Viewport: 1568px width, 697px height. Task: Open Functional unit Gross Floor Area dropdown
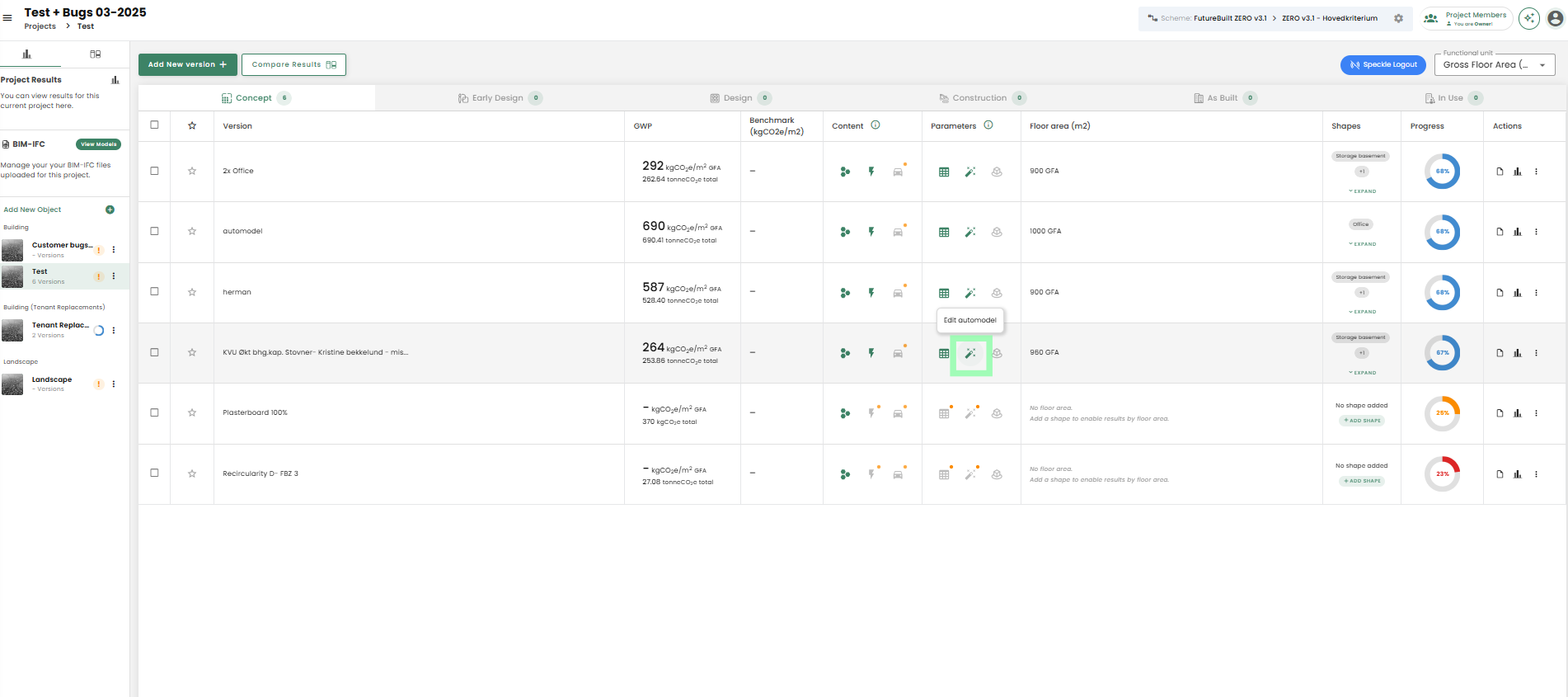coord(1495,64)
